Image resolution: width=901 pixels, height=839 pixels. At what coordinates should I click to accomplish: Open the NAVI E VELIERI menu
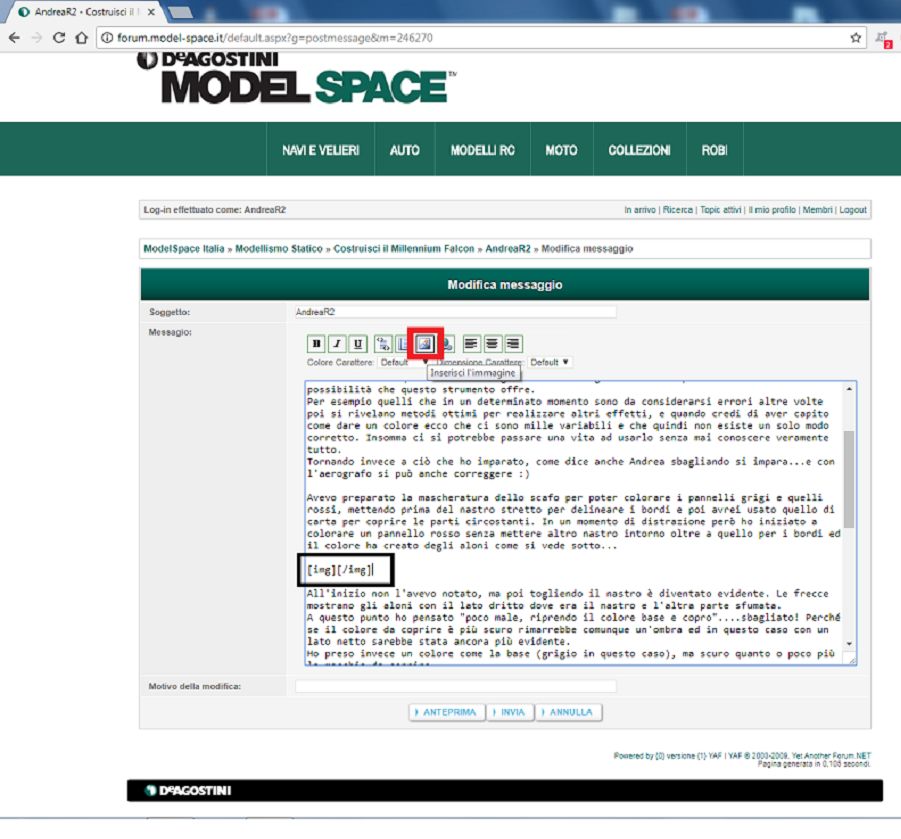click(320, 150)
